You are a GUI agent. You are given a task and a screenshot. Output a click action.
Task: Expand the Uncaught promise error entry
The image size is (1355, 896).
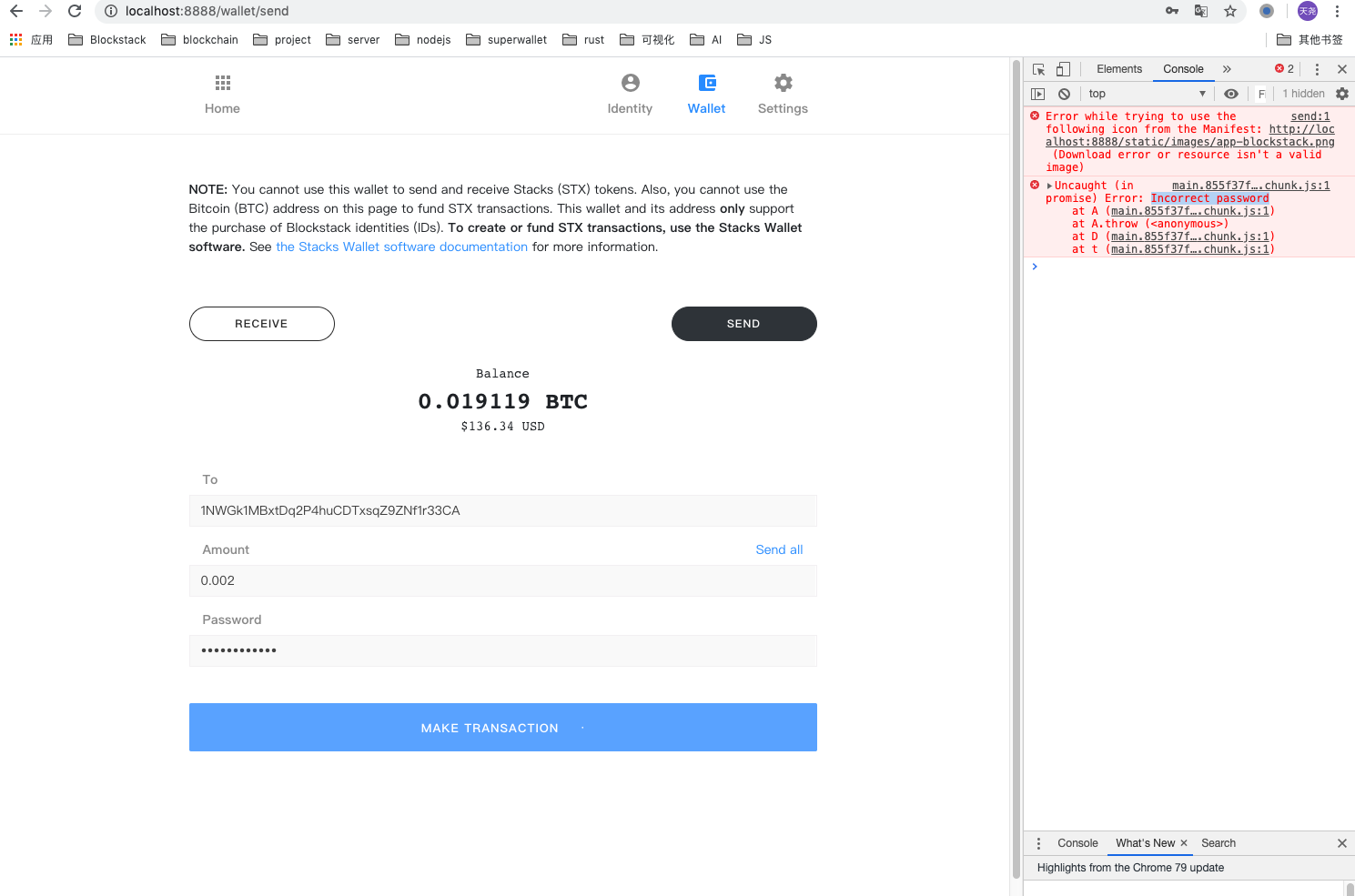pos(1049,186)
